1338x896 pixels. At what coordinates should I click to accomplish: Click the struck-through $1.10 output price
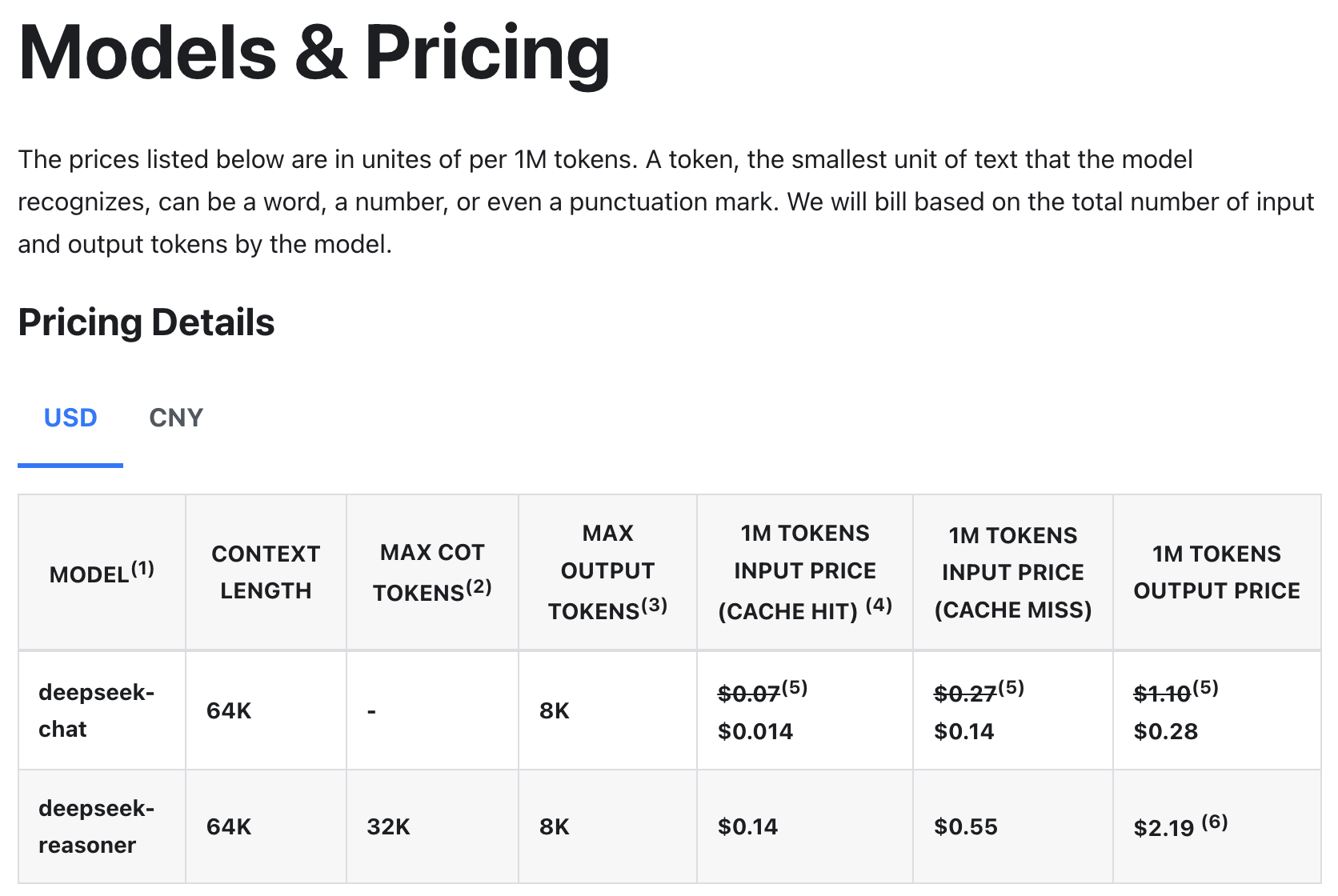(x=1163, y=694)
